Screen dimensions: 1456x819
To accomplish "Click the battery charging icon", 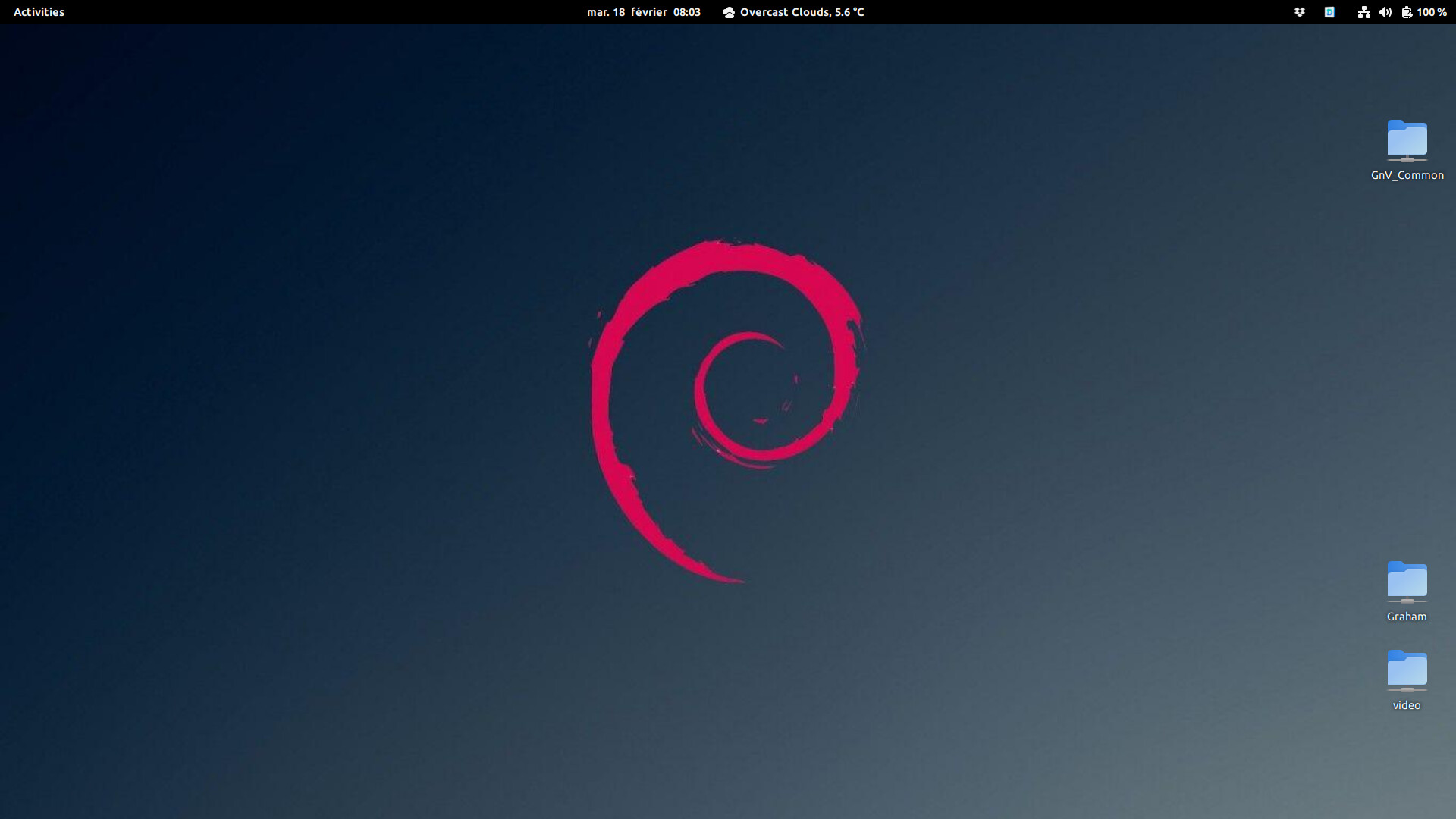I will point(1407,12).
